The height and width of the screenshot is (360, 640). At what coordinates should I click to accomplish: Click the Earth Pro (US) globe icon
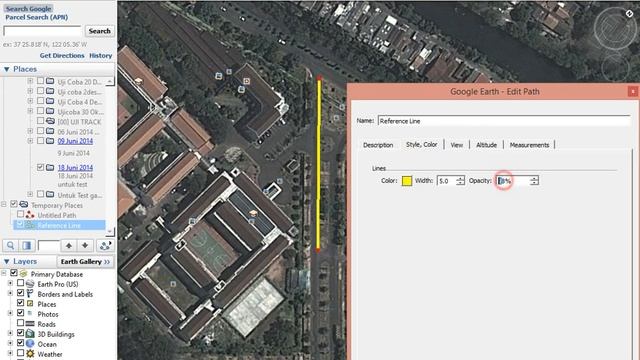point(30,284)
